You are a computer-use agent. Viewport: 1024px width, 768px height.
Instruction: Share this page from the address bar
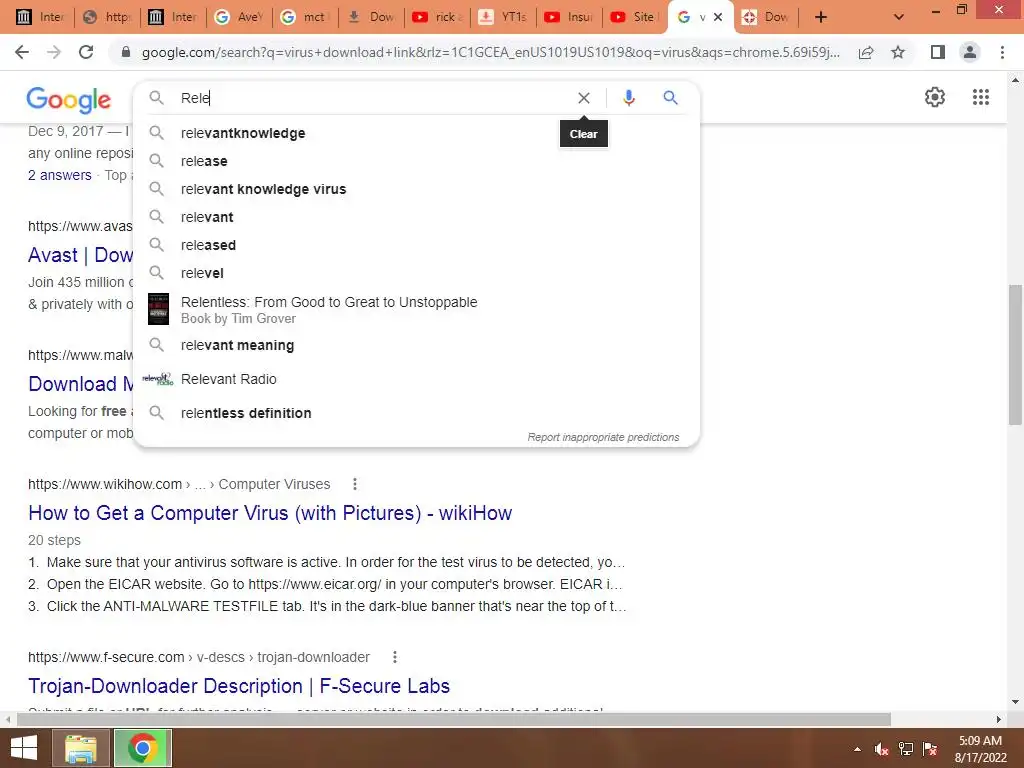(x=866, y=52)
